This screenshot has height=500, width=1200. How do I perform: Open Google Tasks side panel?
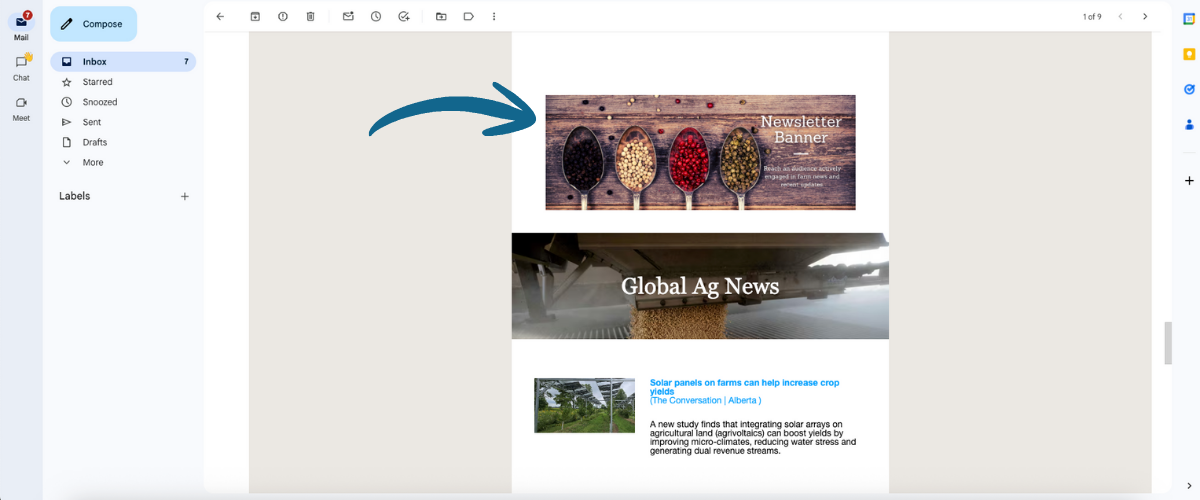[1189, 90]
